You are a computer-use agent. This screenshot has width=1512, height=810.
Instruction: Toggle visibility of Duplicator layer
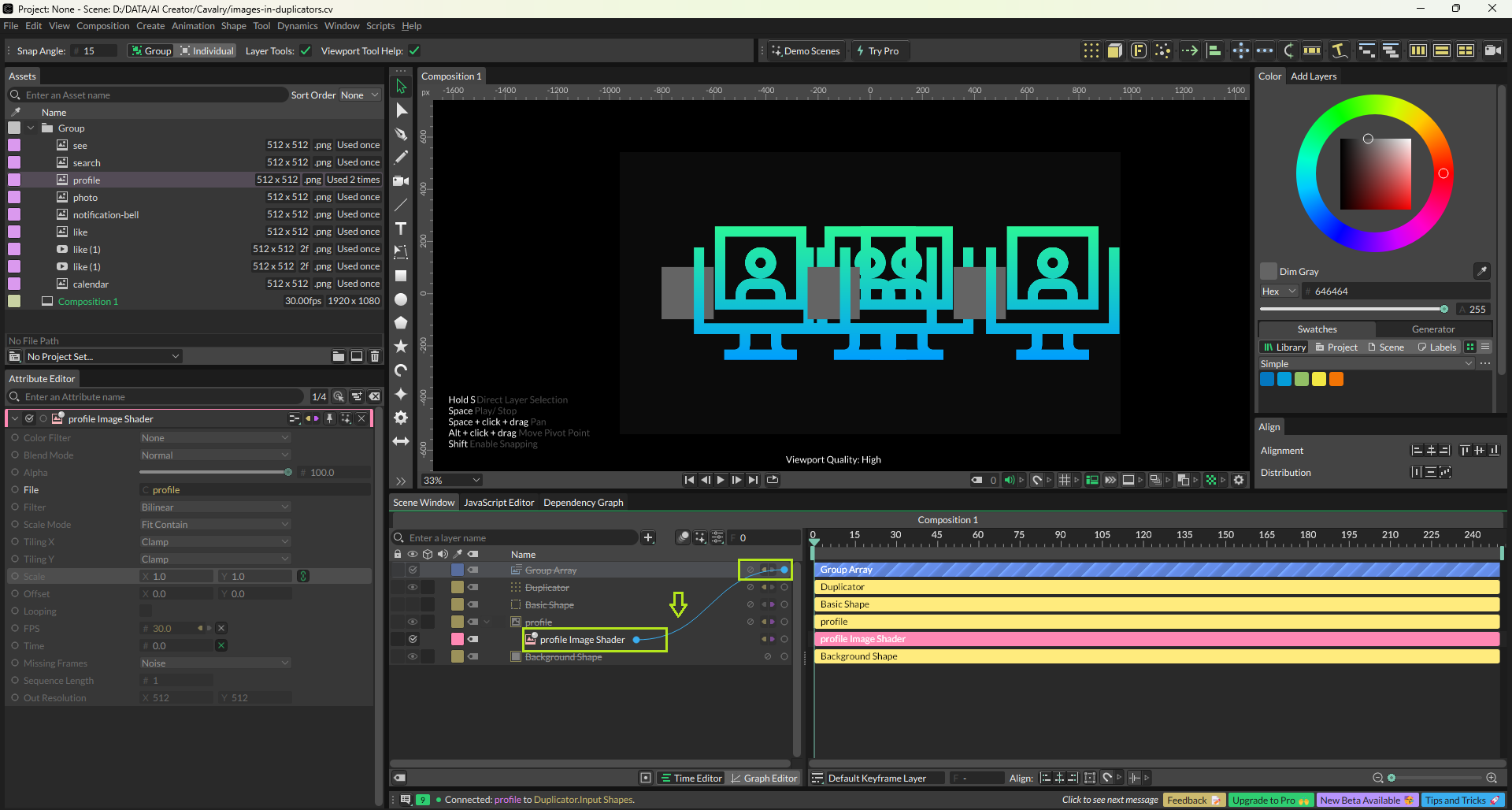click(x=412, y=587)
